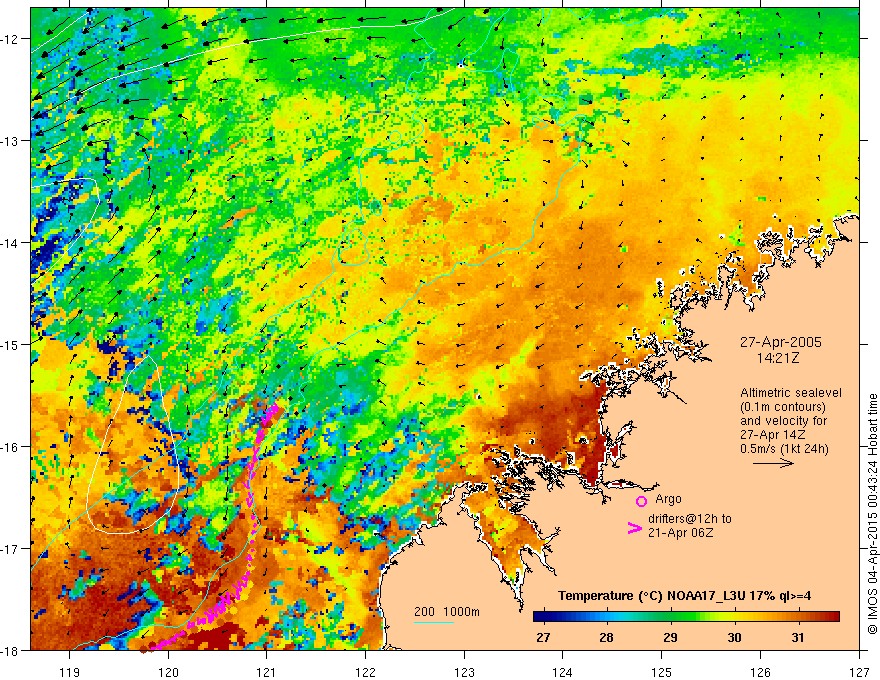880x680 pixels.
Task: Click the -16 latitude axis label
Action: tap(11, 447)
